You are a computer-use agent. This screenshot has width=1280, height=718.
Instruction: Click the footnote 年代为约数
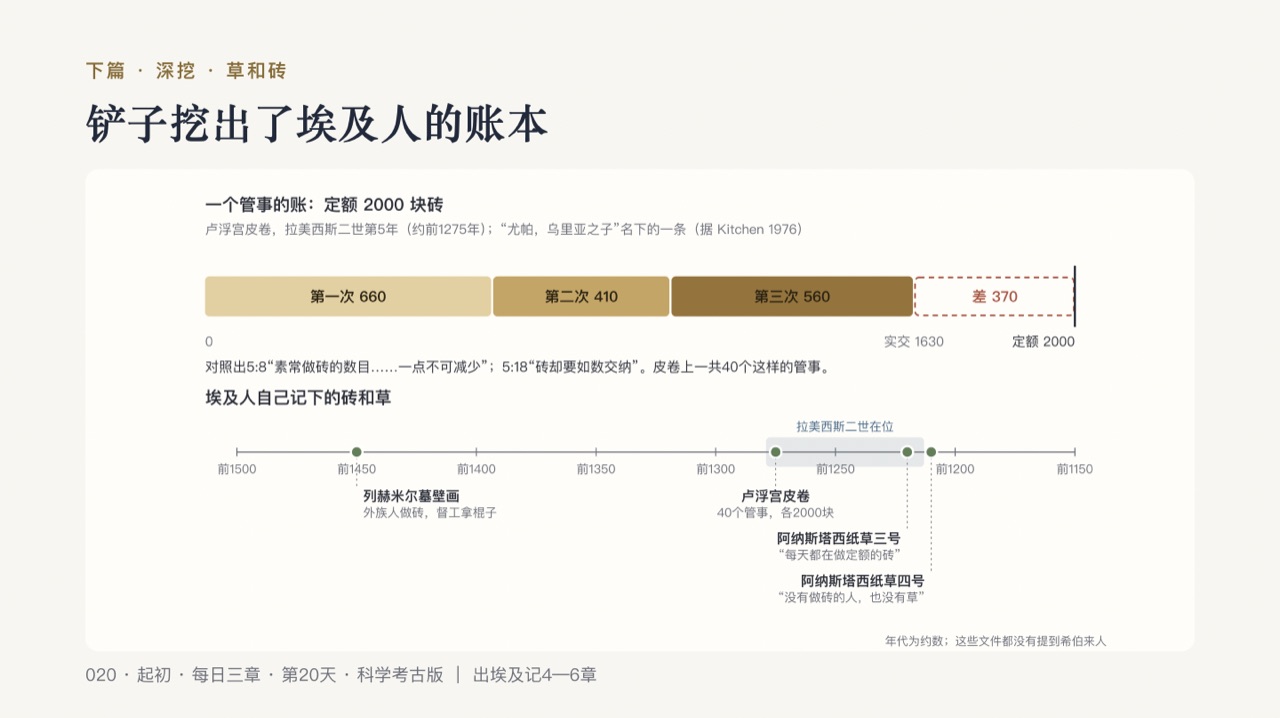click(995, 640)
